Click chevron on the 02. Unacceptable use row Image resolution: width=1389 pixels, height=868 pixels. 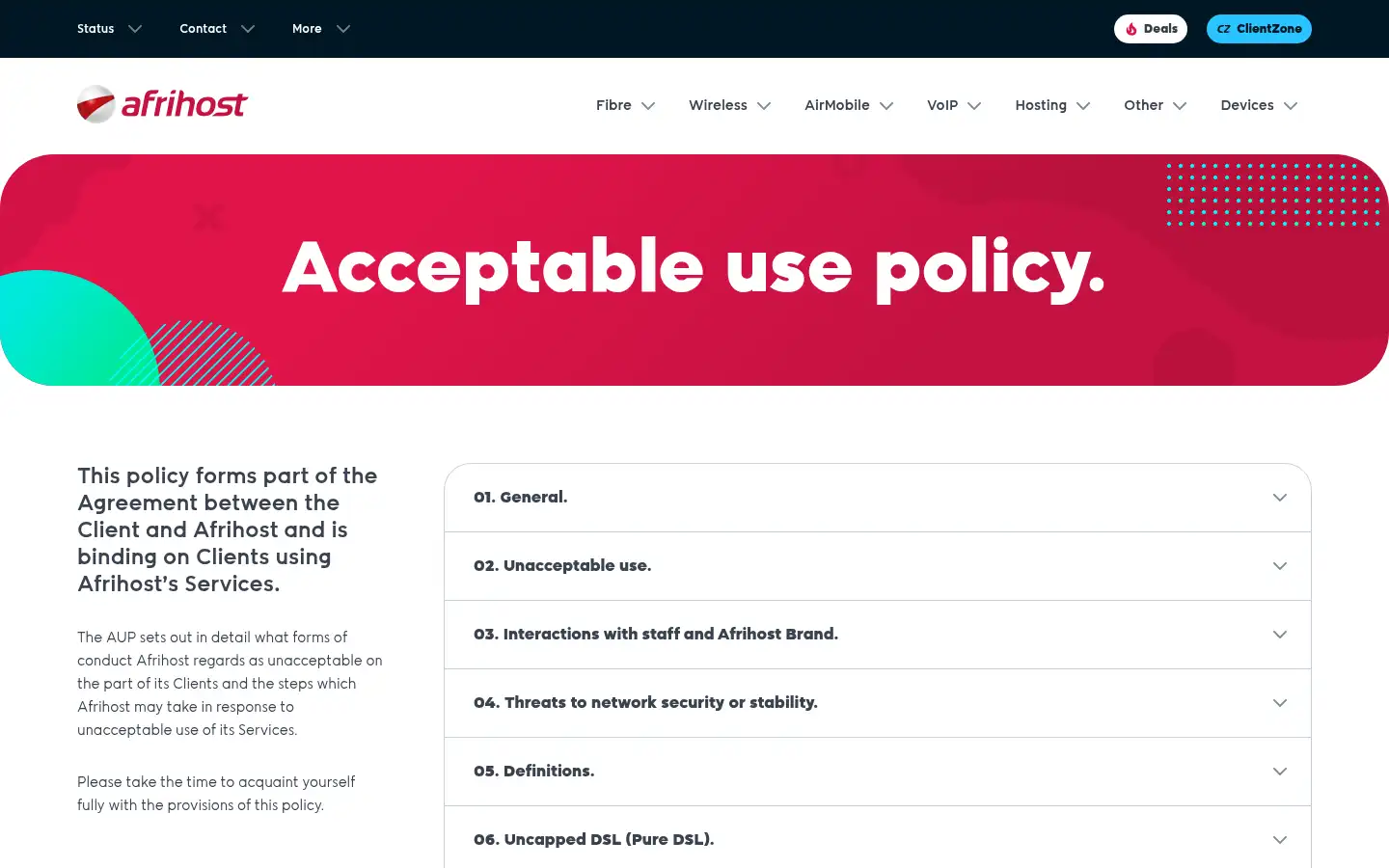1280,566
